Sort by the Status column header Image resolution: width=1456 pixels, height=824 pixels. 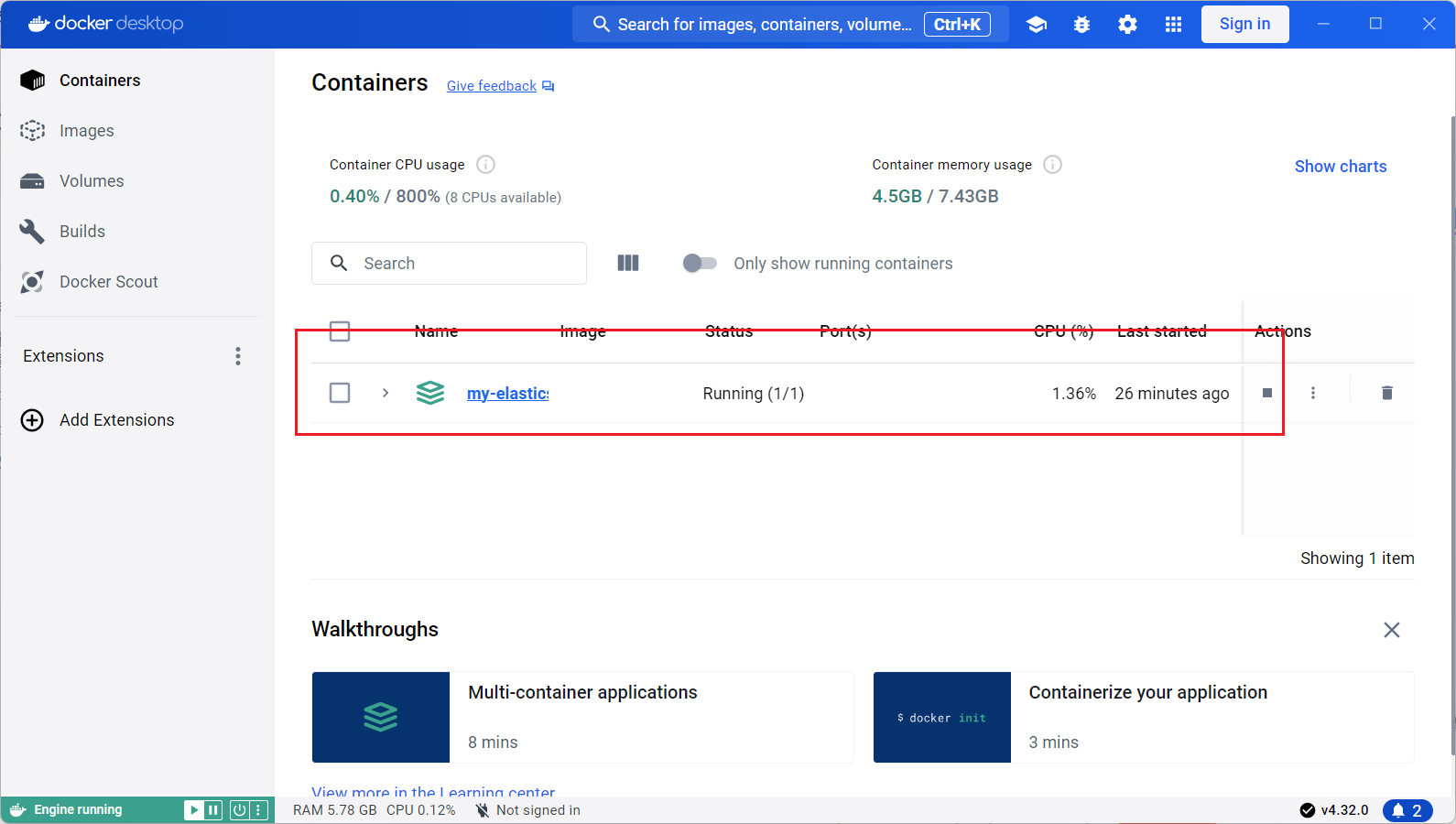coord(729,331)
